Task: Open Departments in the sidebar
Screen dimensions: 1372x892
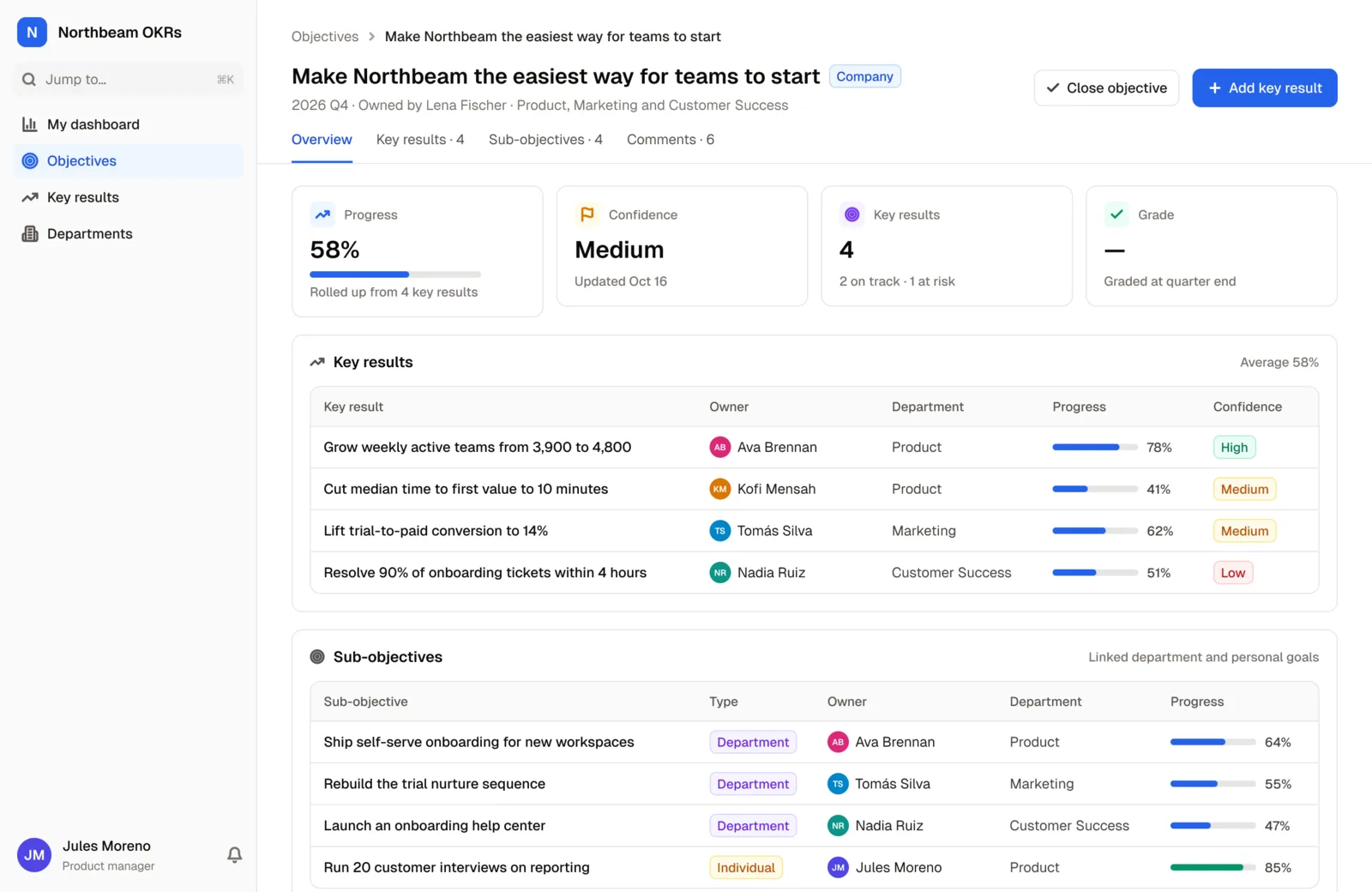Action: [x=129, y=233]
